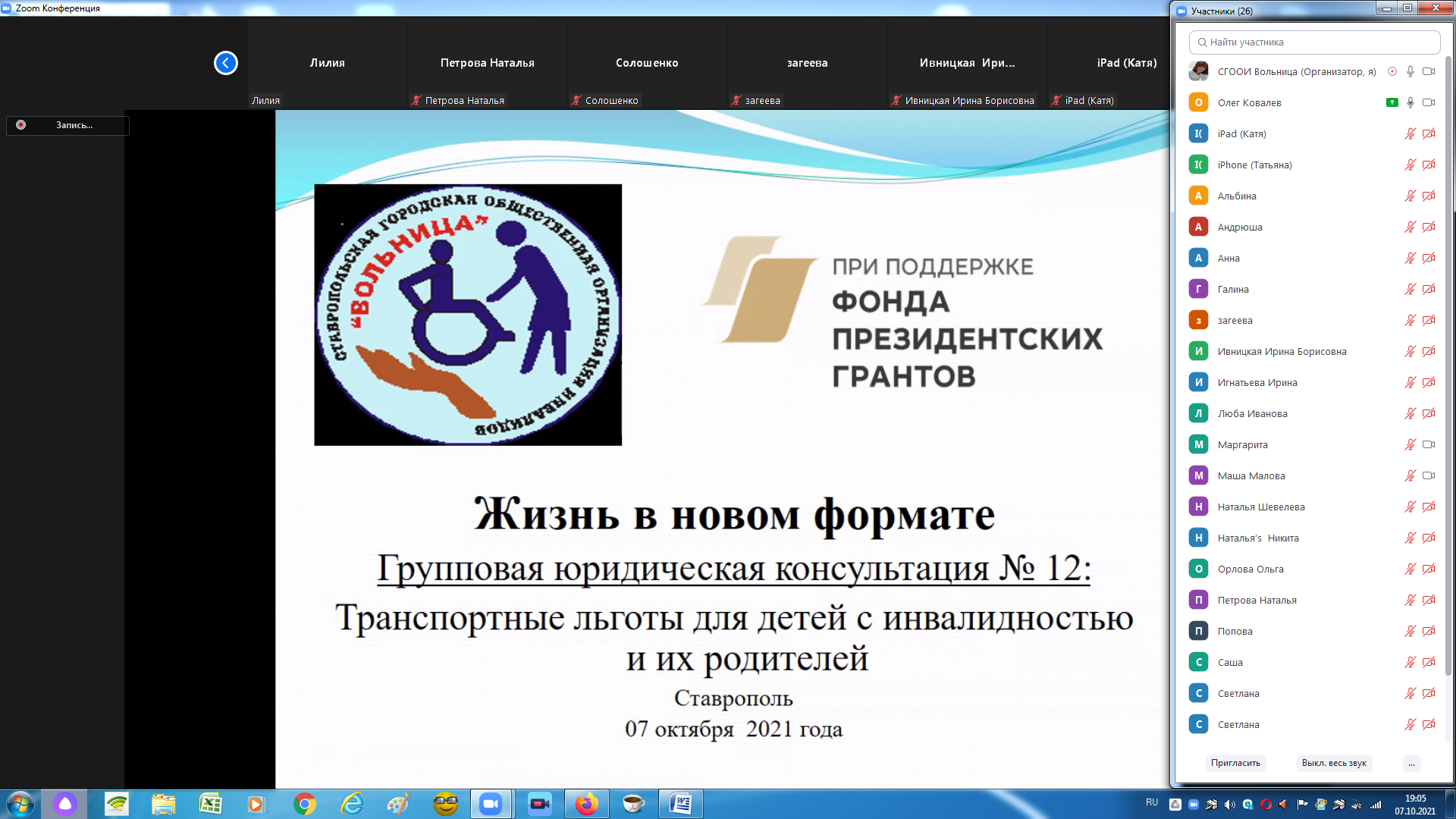Open Microsoft Word from the taskbar

click(680, 804)
